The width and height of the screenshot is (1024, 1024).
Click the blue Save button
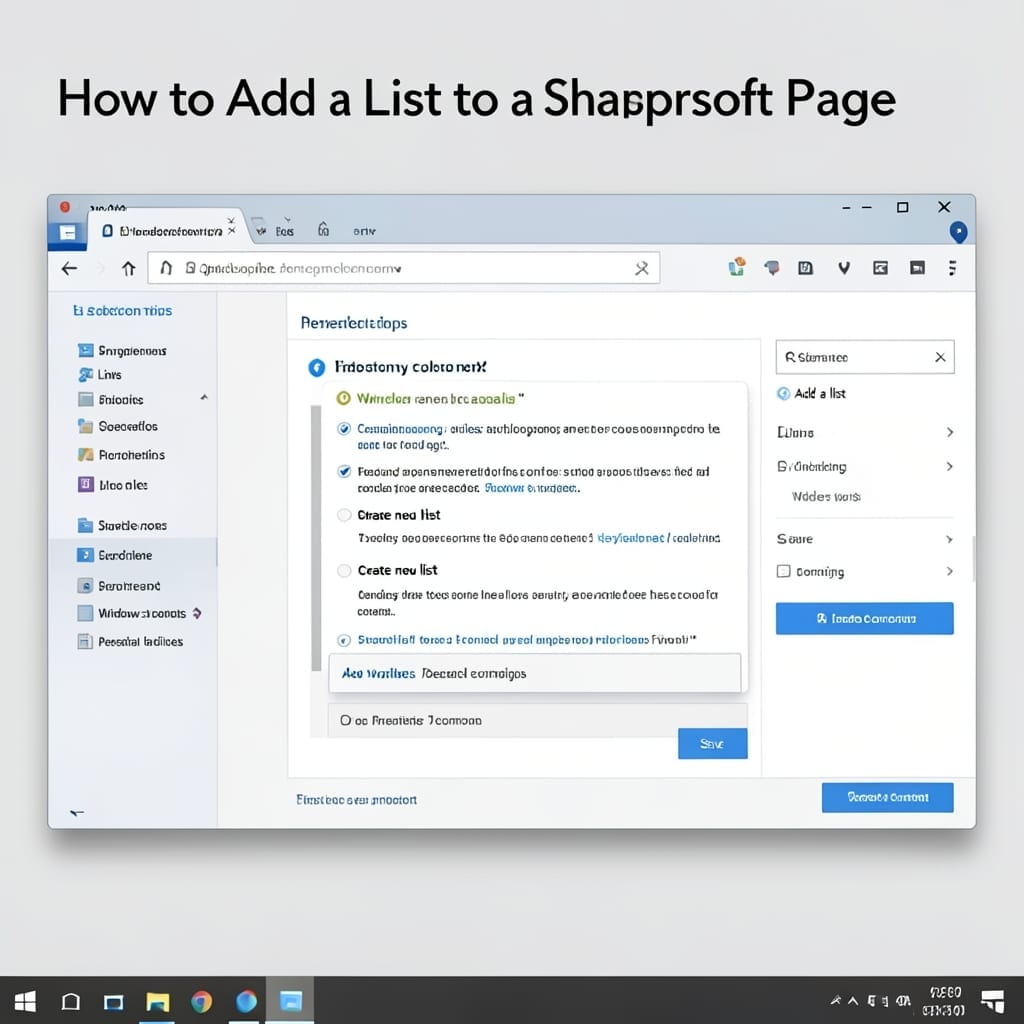coord(712,744)
